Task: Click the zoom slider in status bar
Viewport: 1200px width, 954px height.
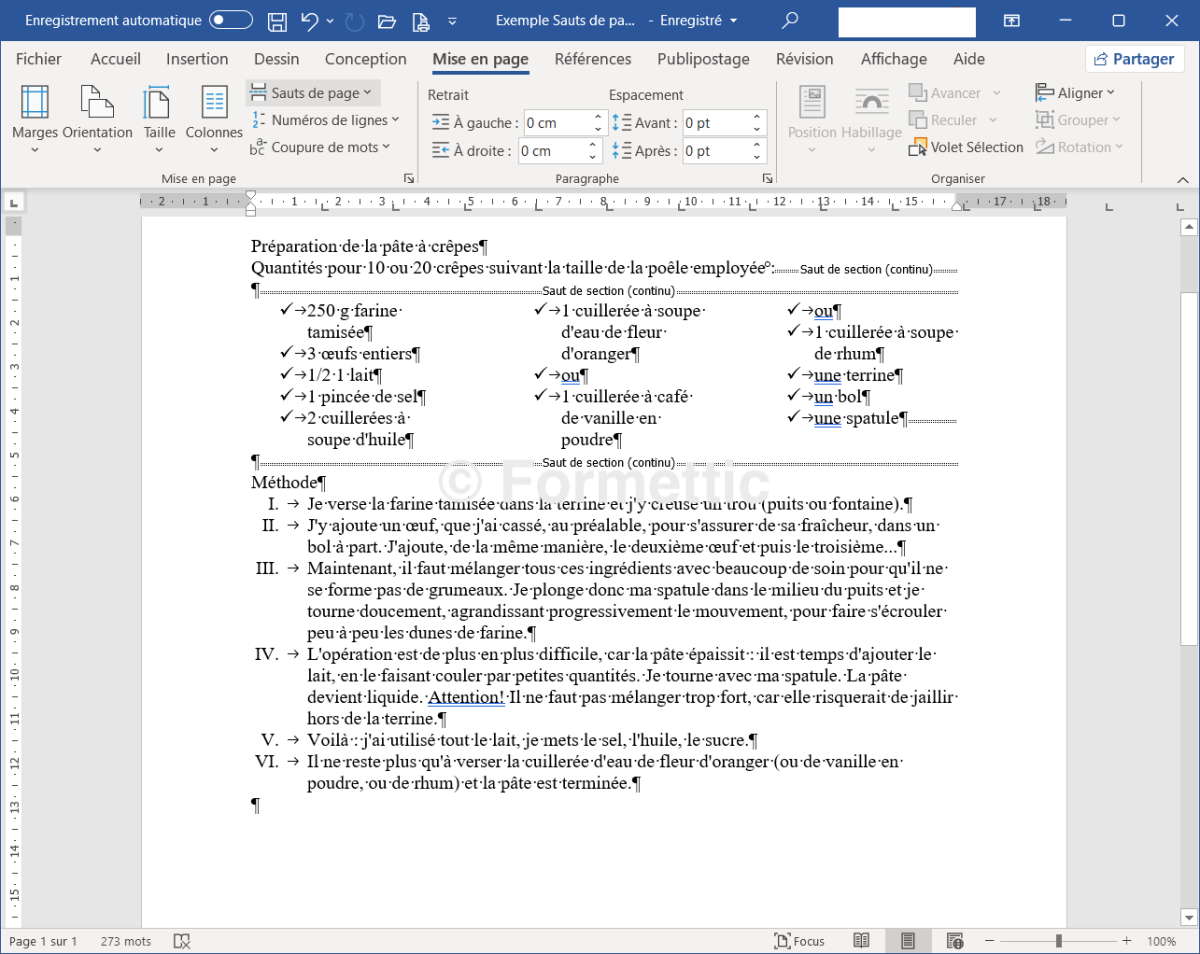Action: (x=1058, y=941)
